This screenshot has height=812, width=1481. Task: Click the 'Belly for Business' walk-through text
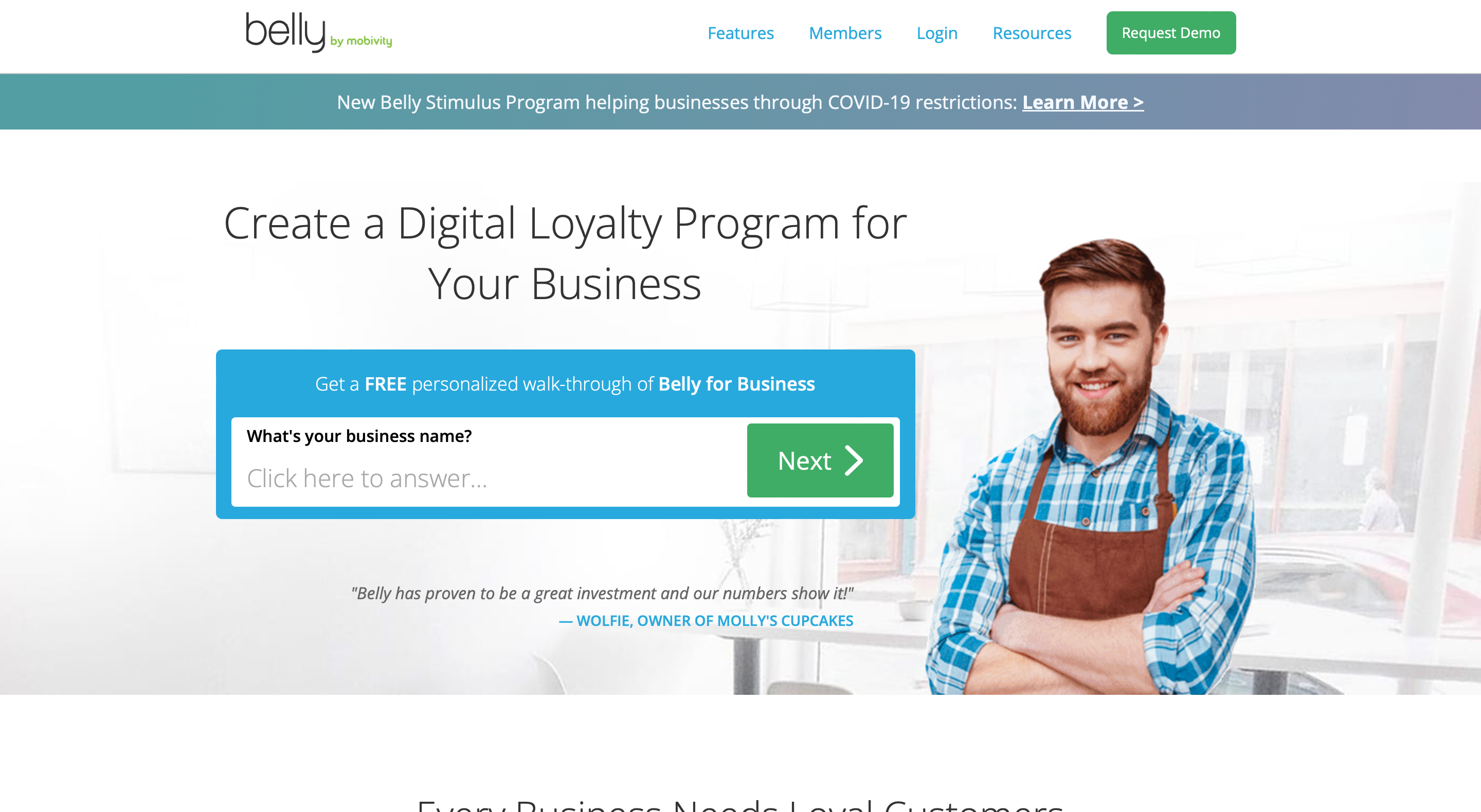(736, 384)
